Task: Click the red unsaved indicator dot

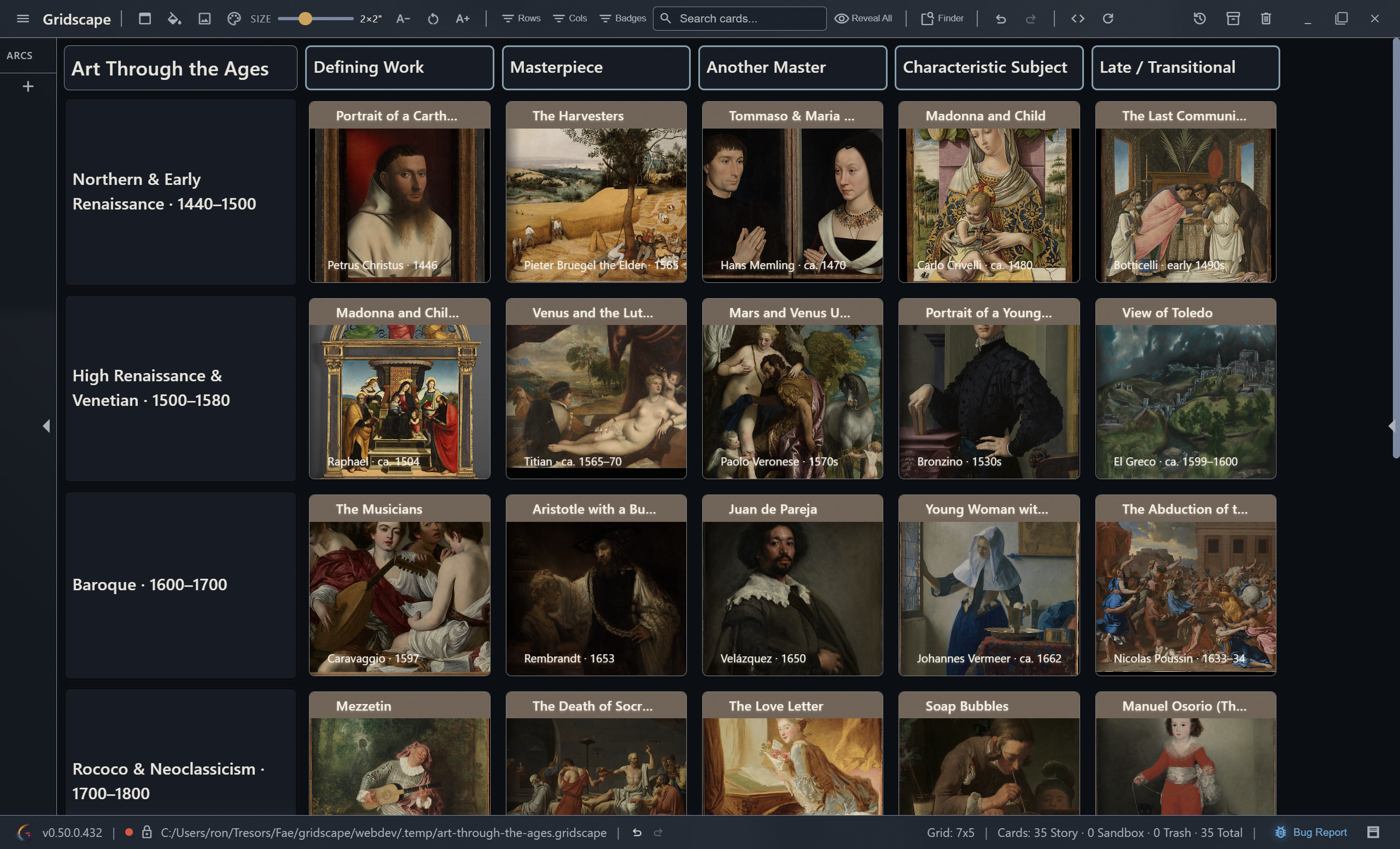Action: [x=129, y=832]
